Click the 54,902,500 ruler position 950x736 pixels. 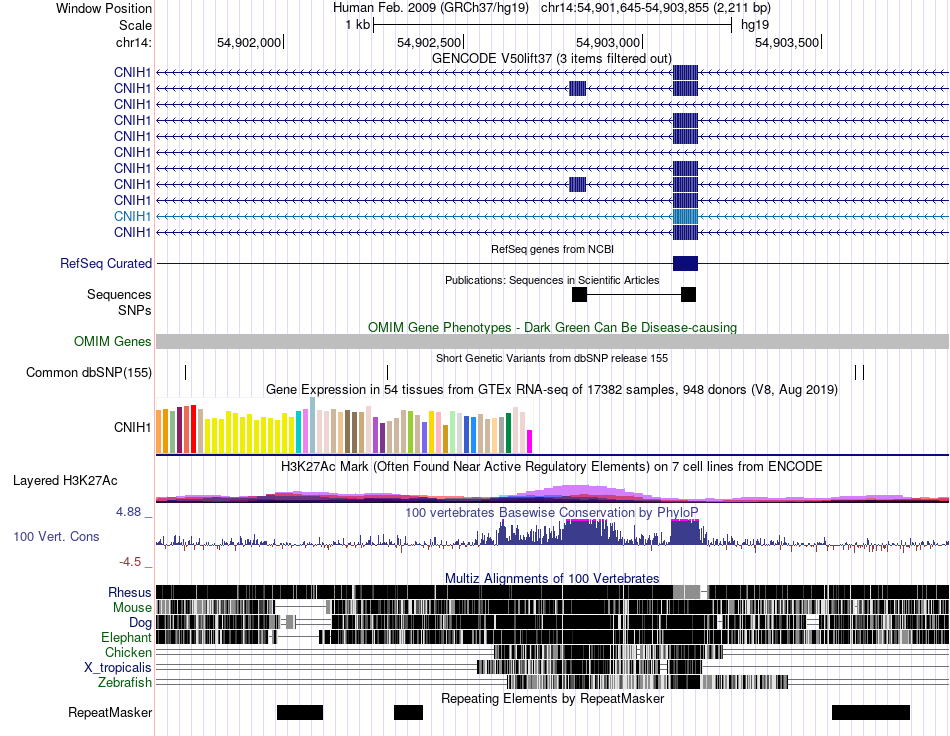tap(429, 42)
